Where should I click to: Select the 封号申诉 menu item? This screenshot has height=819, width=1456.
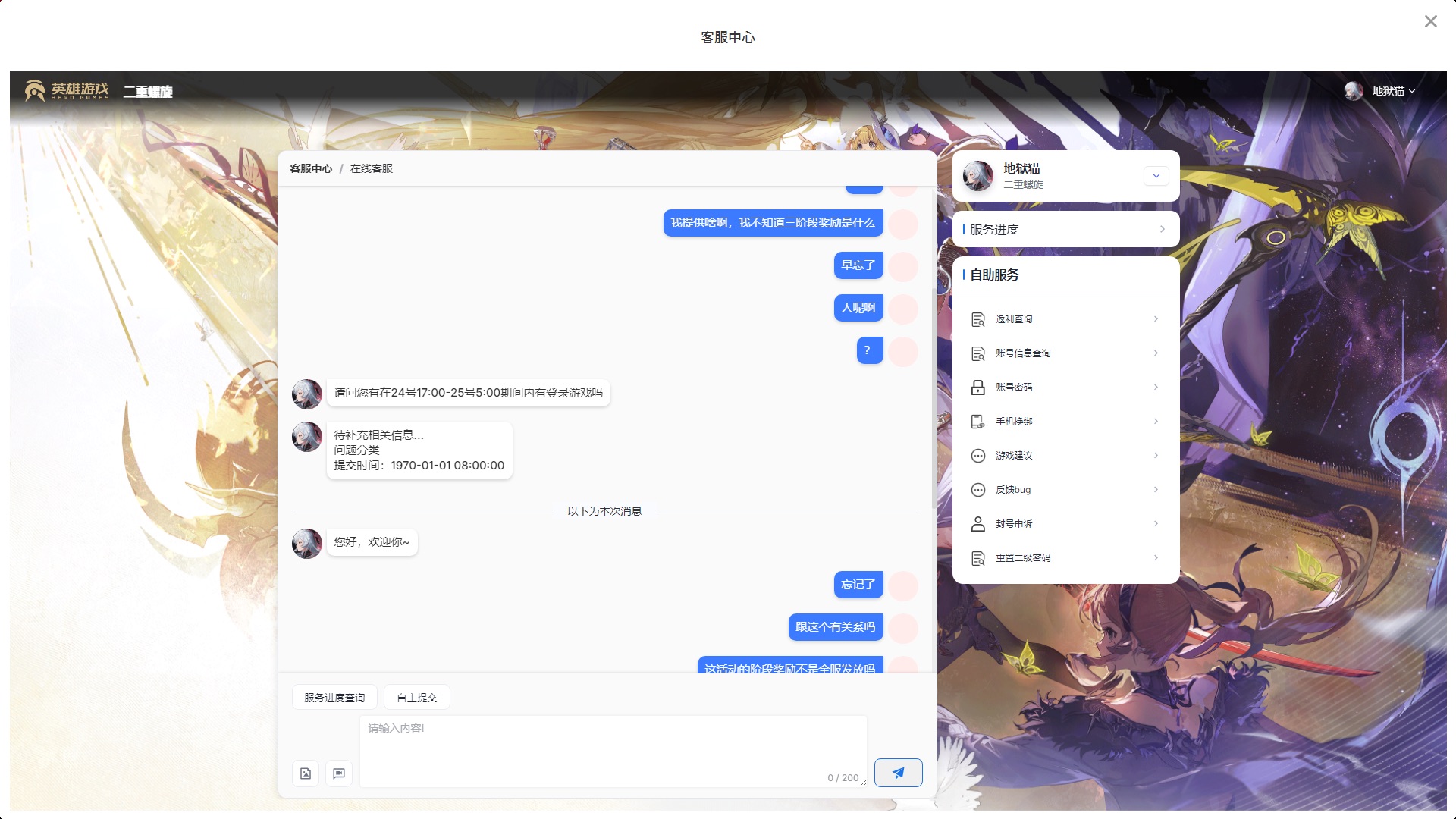tap(1065, 524)
